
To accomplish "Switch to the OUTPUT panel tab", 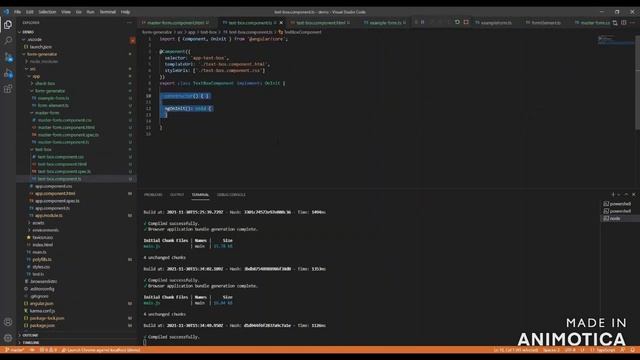I will pyautogui.click(x=177, y=195).
